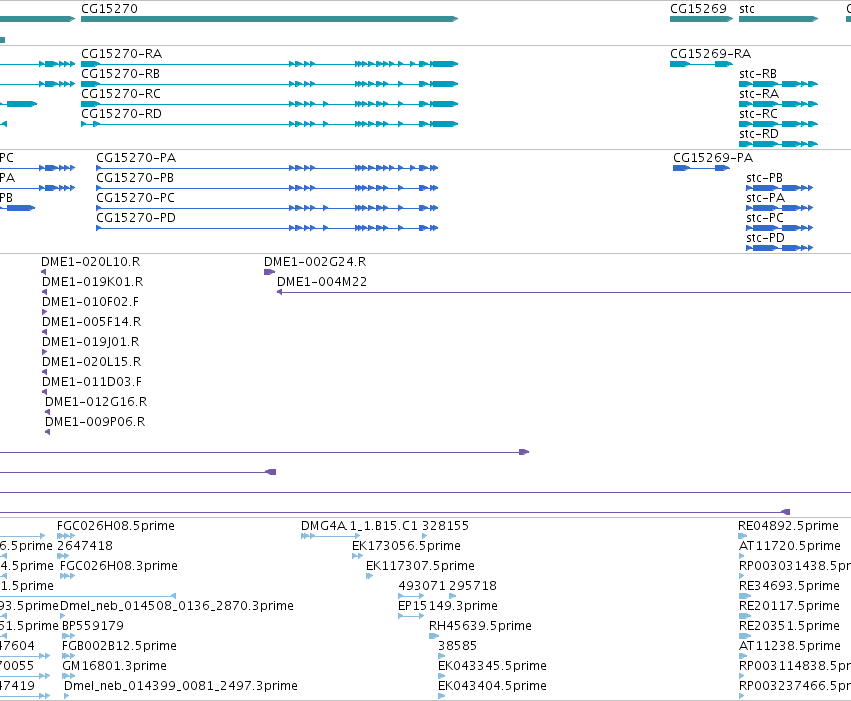Click EST FGB002B12.5prime label
Viewport: 851px width, 701px height.
point(119,647)
